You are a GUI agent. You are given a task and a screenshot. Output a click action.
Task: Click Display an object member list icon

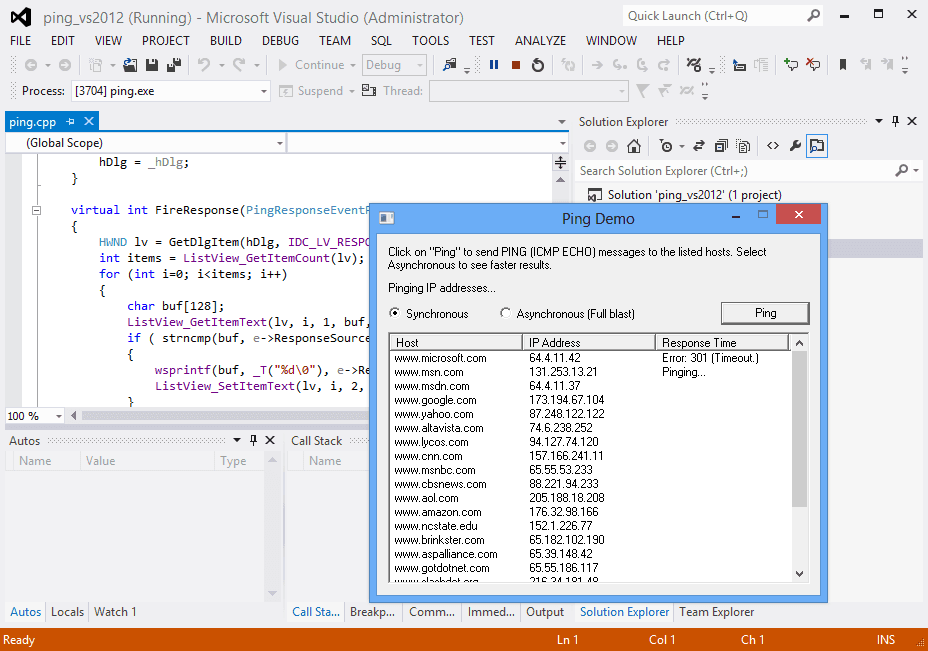(739, 65)
